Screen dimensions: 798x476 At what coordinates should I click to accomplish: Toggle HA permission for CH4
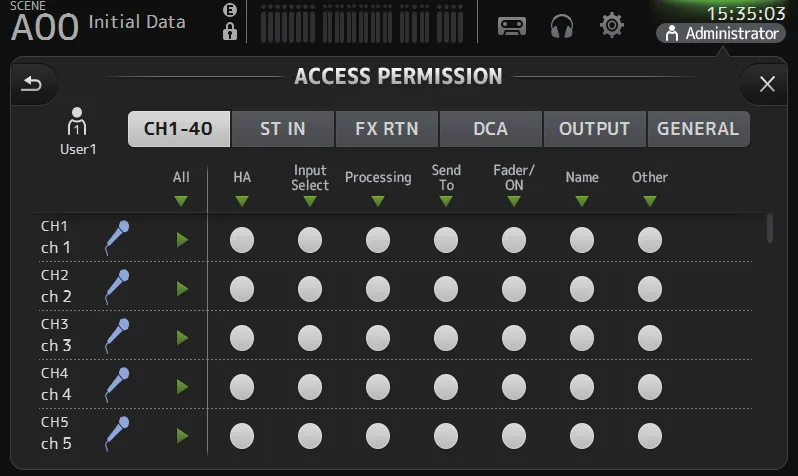[242, 387]
